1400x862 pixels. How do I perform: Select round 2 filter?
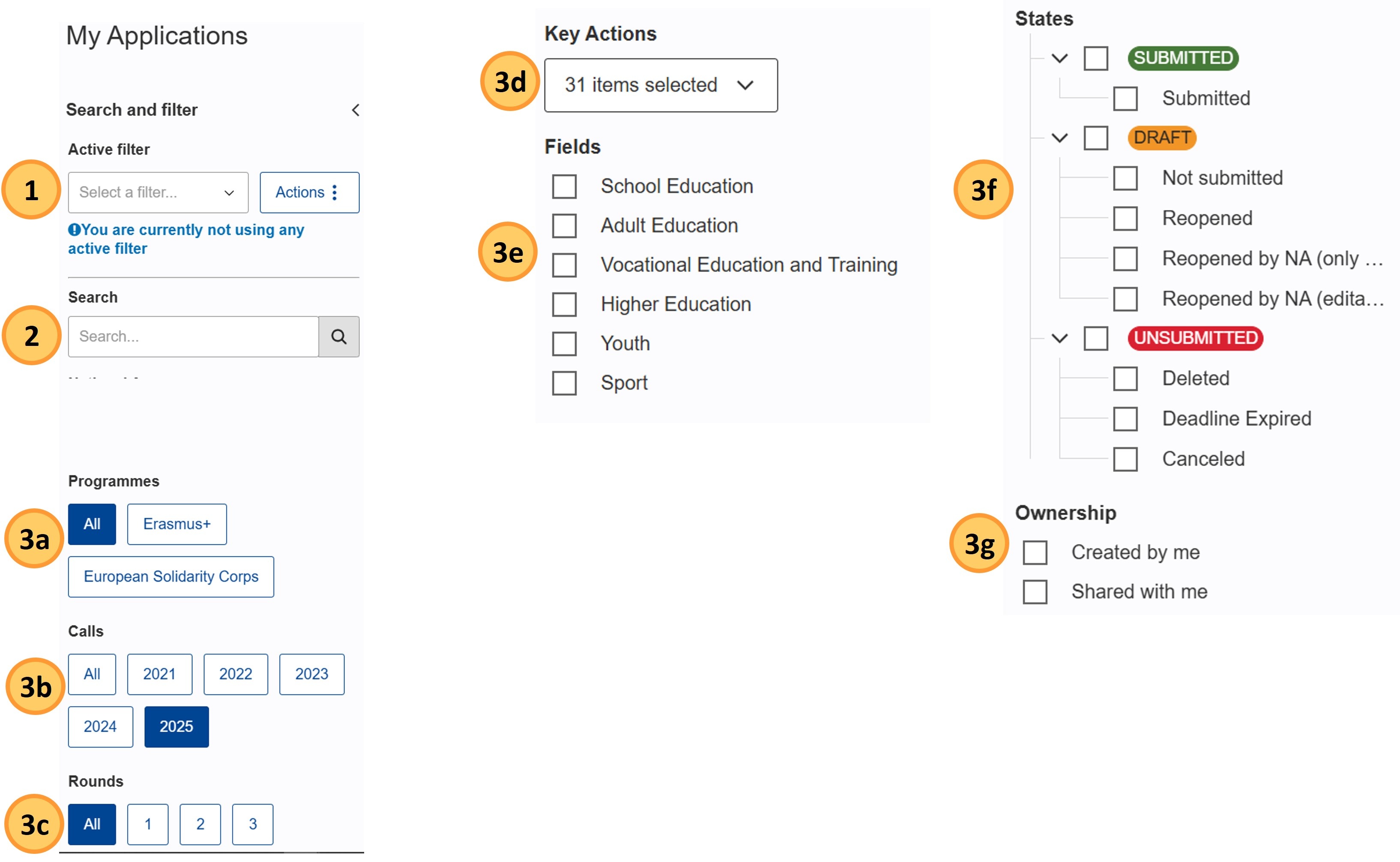[x=200, y=824]
